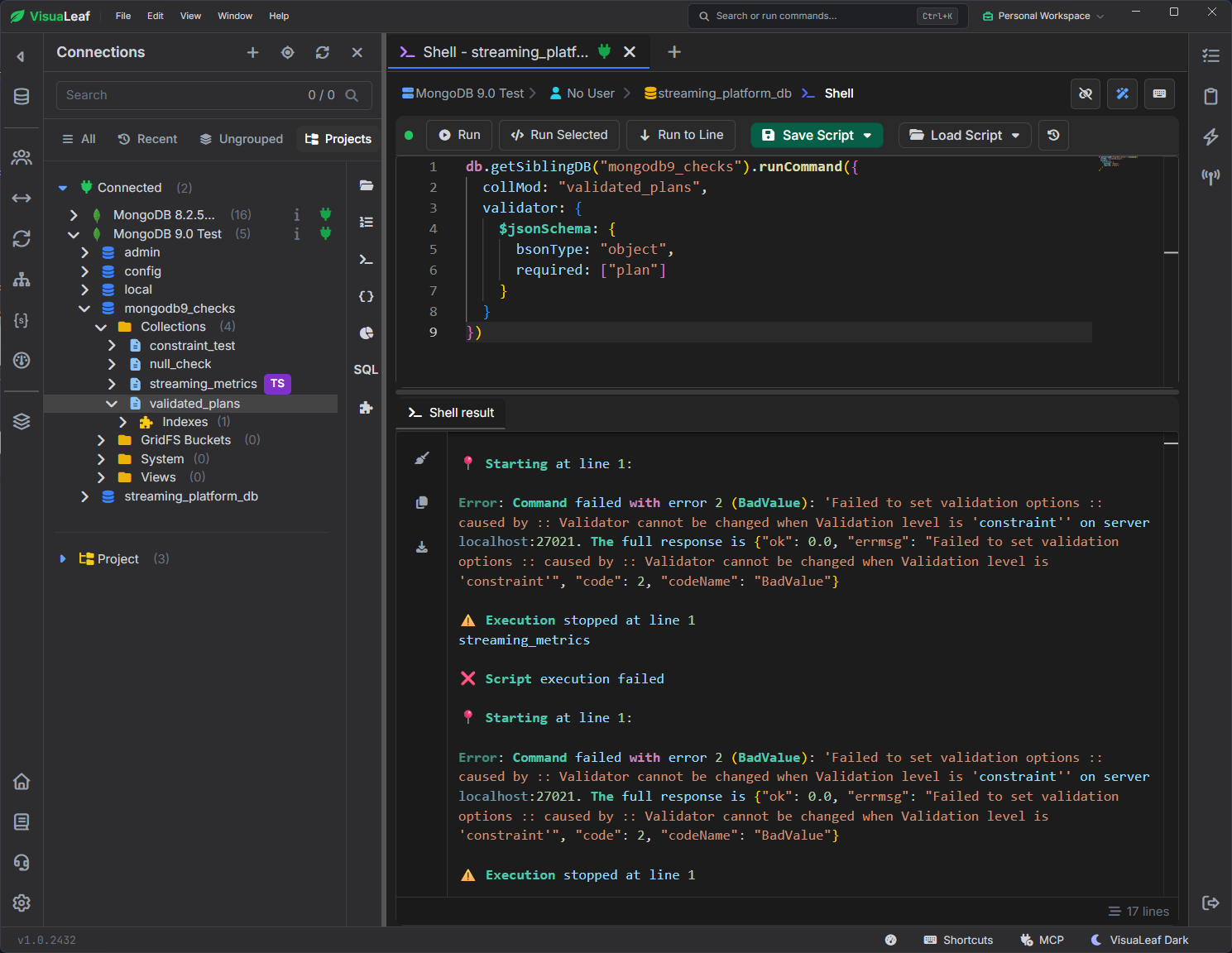
Task: Open Shortcuts in status bar
Action: click(958, 940)
